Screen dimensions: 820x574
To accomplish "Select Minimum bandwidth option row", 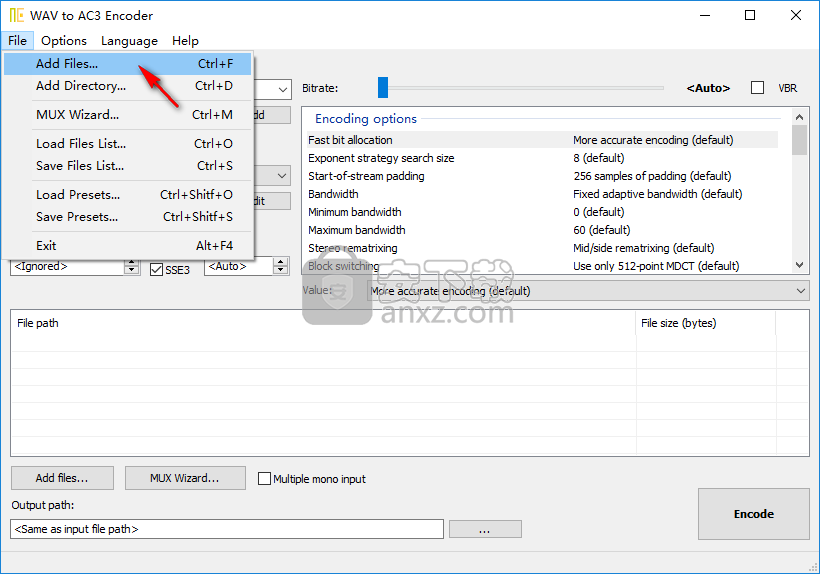I will 542,212.
